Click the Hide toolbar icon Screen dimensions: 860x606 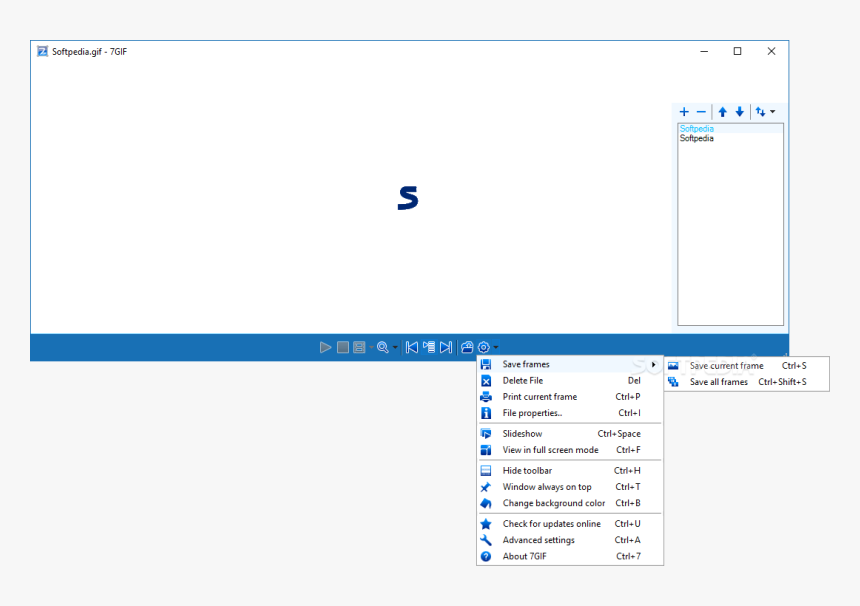[x=486, y=471]
